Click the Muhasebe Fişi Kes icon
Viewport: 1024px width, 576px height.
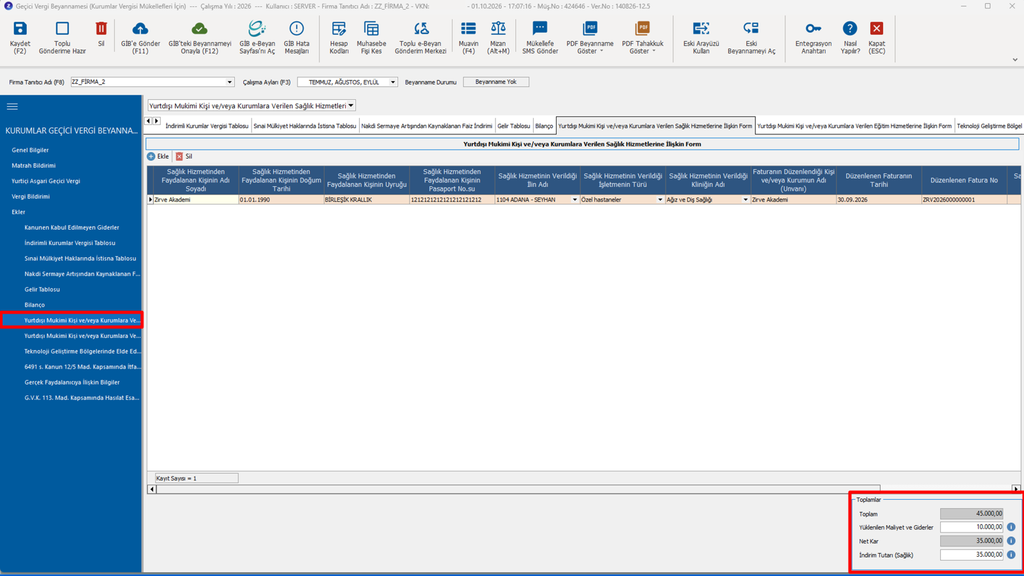point(372,37)
